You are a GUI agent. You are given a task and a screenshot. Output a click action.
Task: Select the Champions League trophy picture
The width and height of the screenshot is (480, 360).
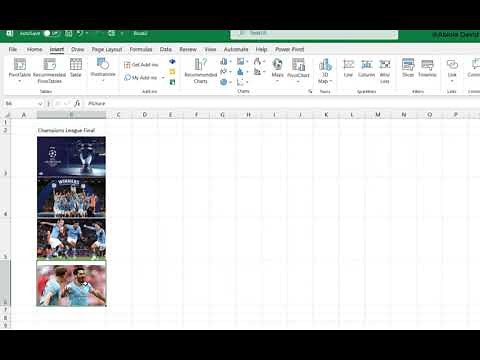pyautogui.click(x=71, y=156)
